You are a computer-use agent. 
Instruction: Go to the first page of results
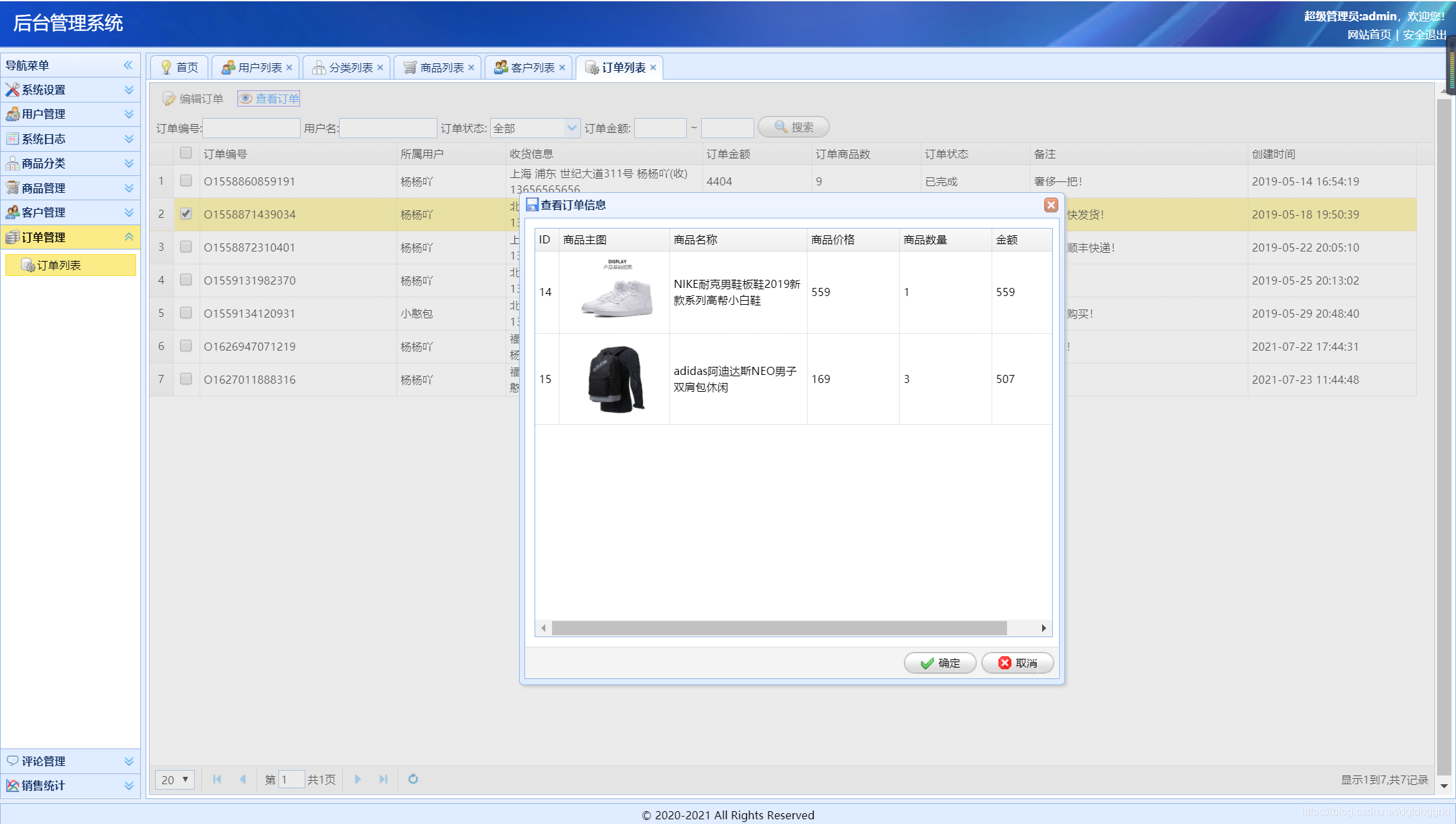tap(217, 779)
